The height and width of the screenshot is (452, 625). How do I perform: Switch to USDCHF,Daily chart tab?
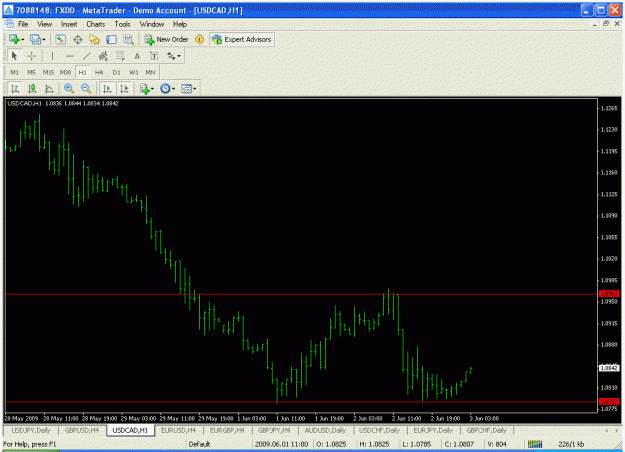click(379, 430)
